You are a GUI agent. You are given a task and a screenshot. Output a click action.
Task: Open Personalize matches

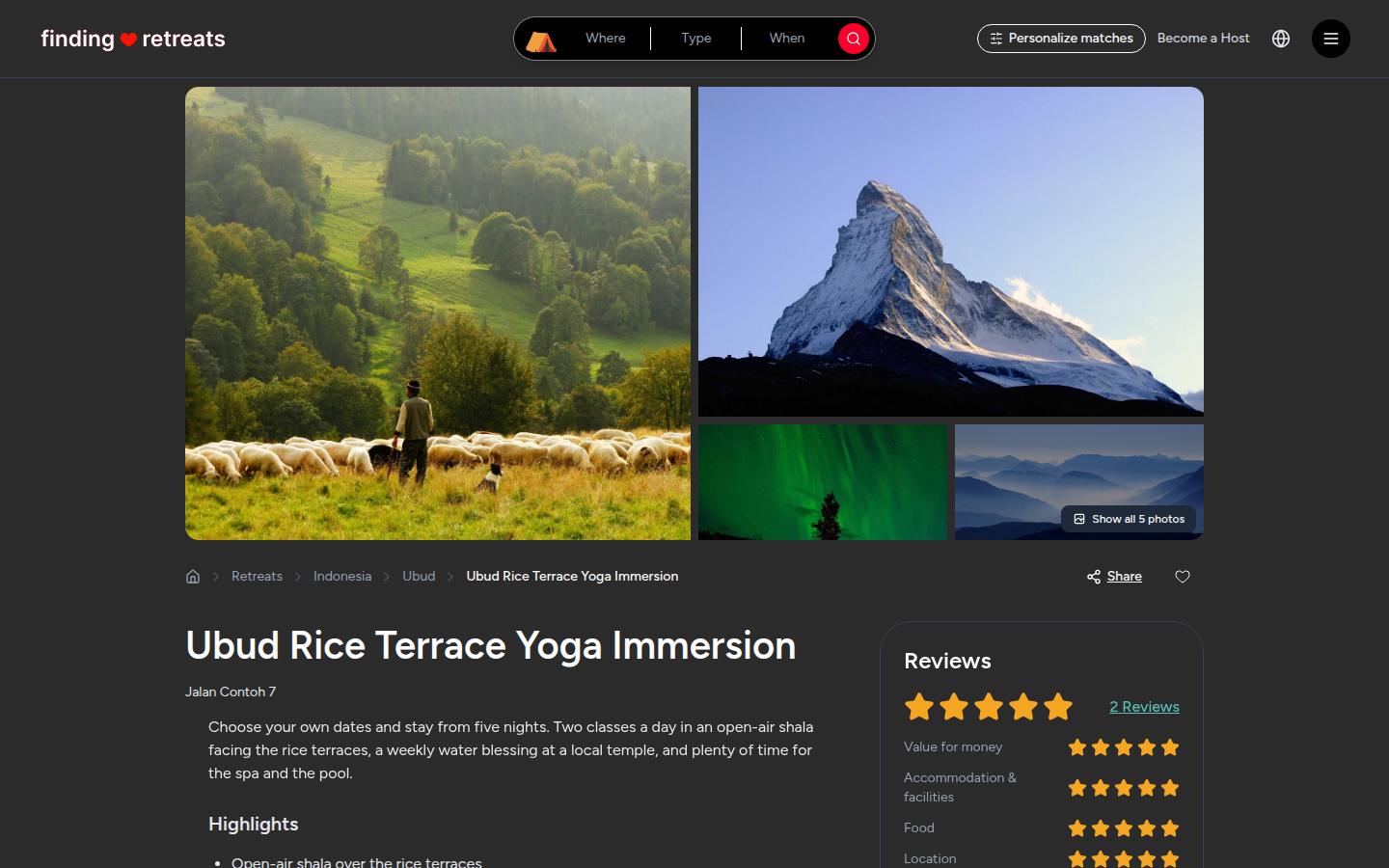(1061, 39)
